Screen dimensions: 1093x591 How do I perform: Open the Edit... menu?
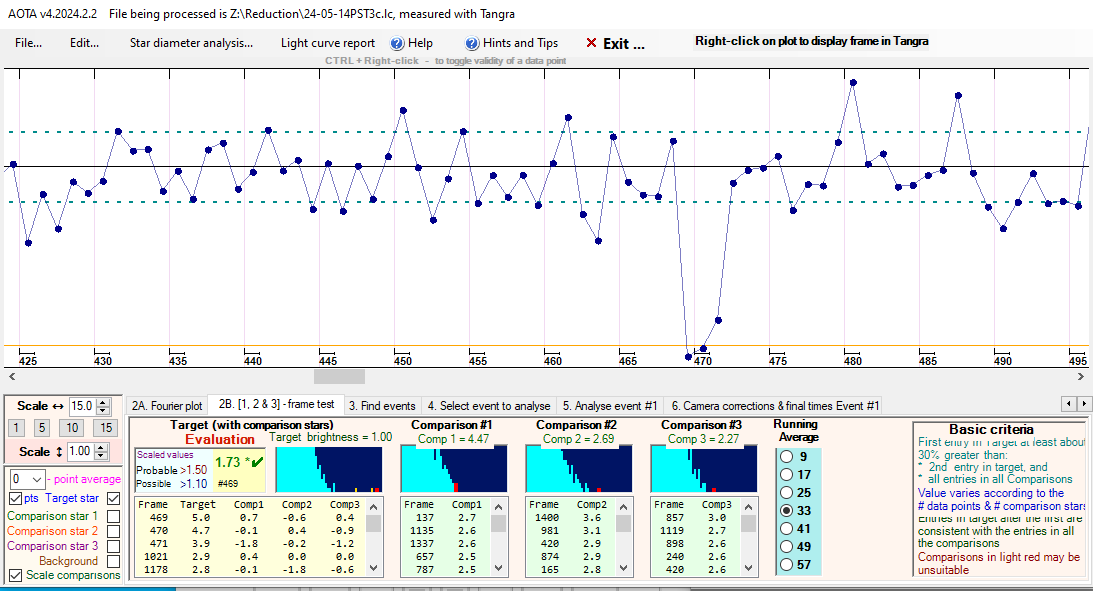tap(84, 43)
